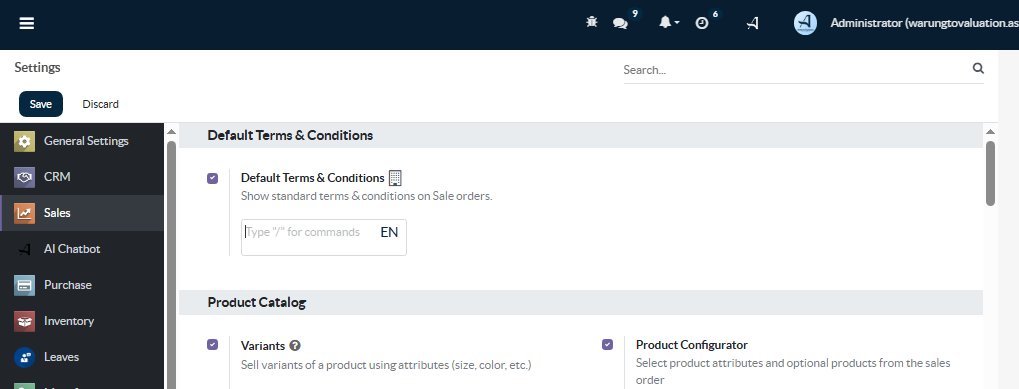Click main panel scroll up arrow

pyautogui.click(x=990, y=132)
